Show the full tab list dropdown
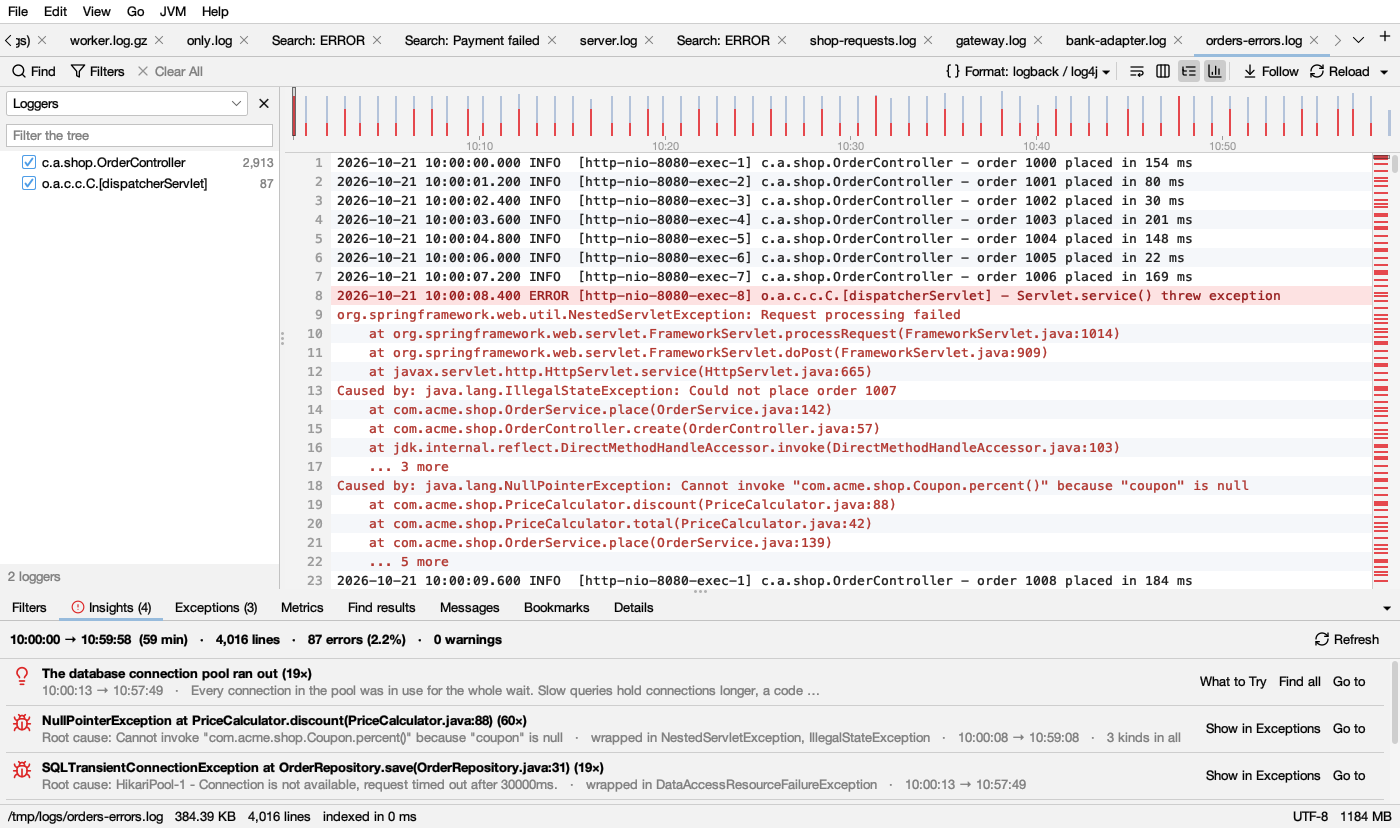The height and width of the screenshot is (828, 1400). 1358,40
